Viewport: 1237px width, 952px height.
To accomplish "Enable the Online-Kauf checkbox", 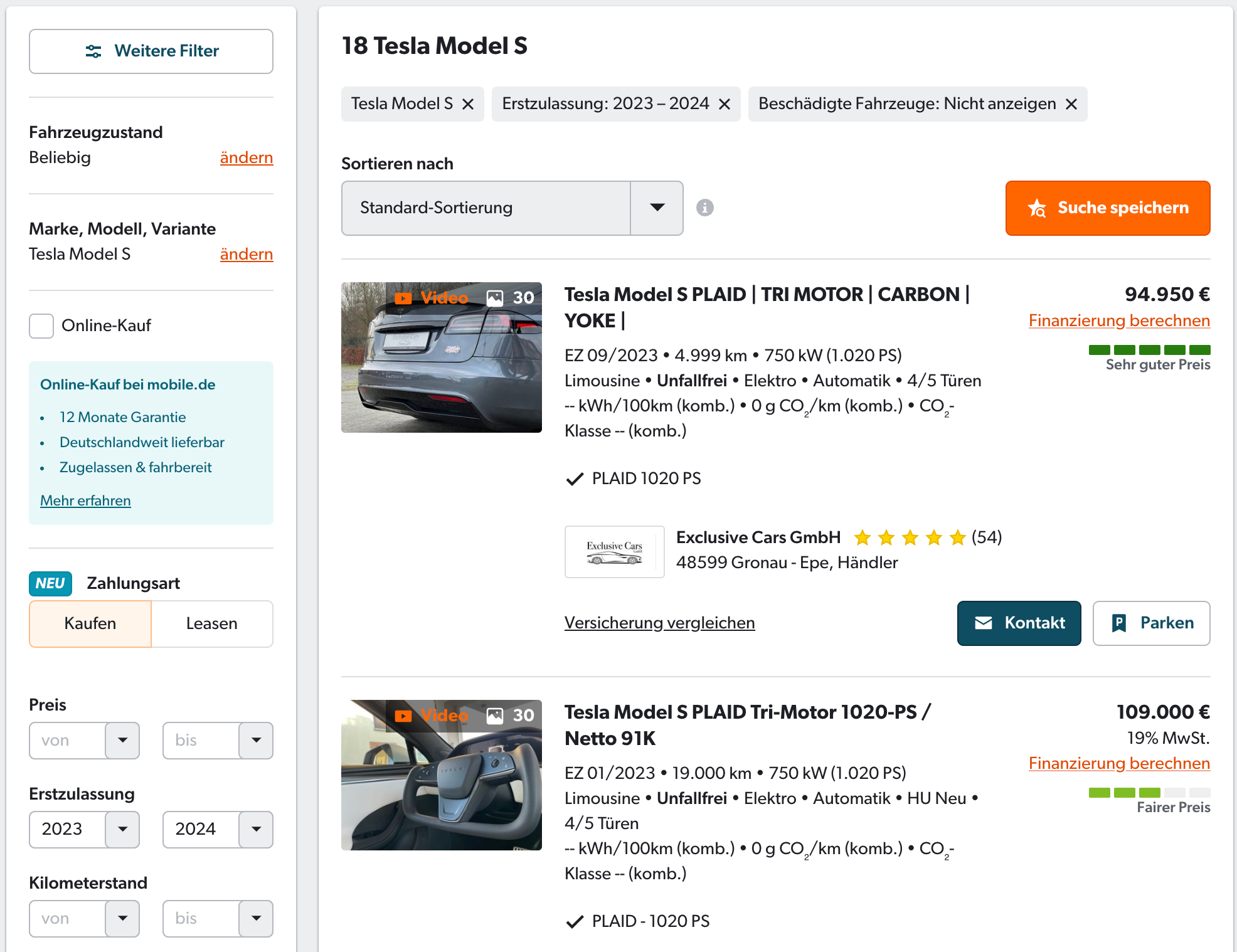I will (41, 326).
